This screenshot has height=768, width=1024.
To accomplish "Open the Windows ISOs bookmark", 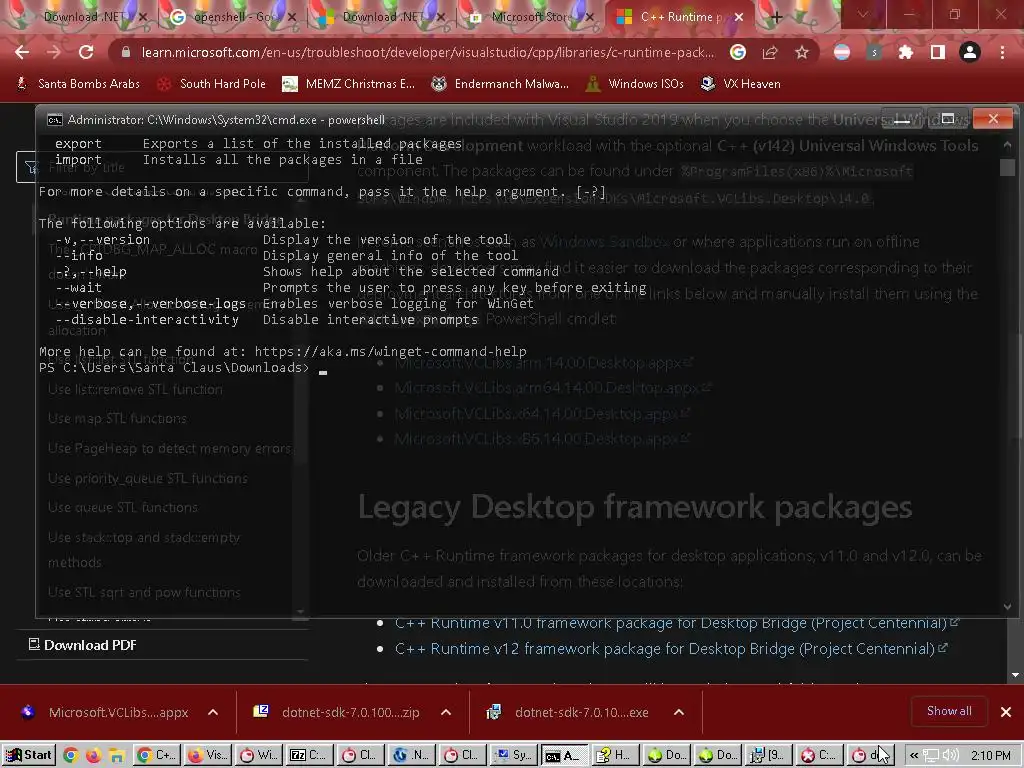I will [635, 84].
